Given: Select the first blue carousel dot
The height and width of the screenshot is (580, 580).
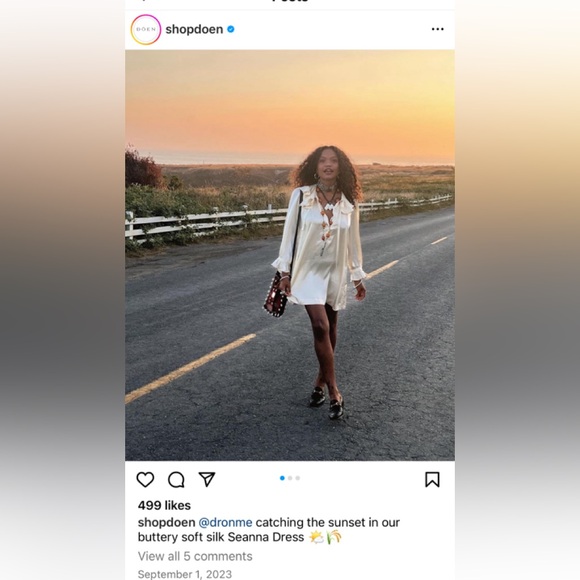Looking at the screenshot, I should click(282, 478).
